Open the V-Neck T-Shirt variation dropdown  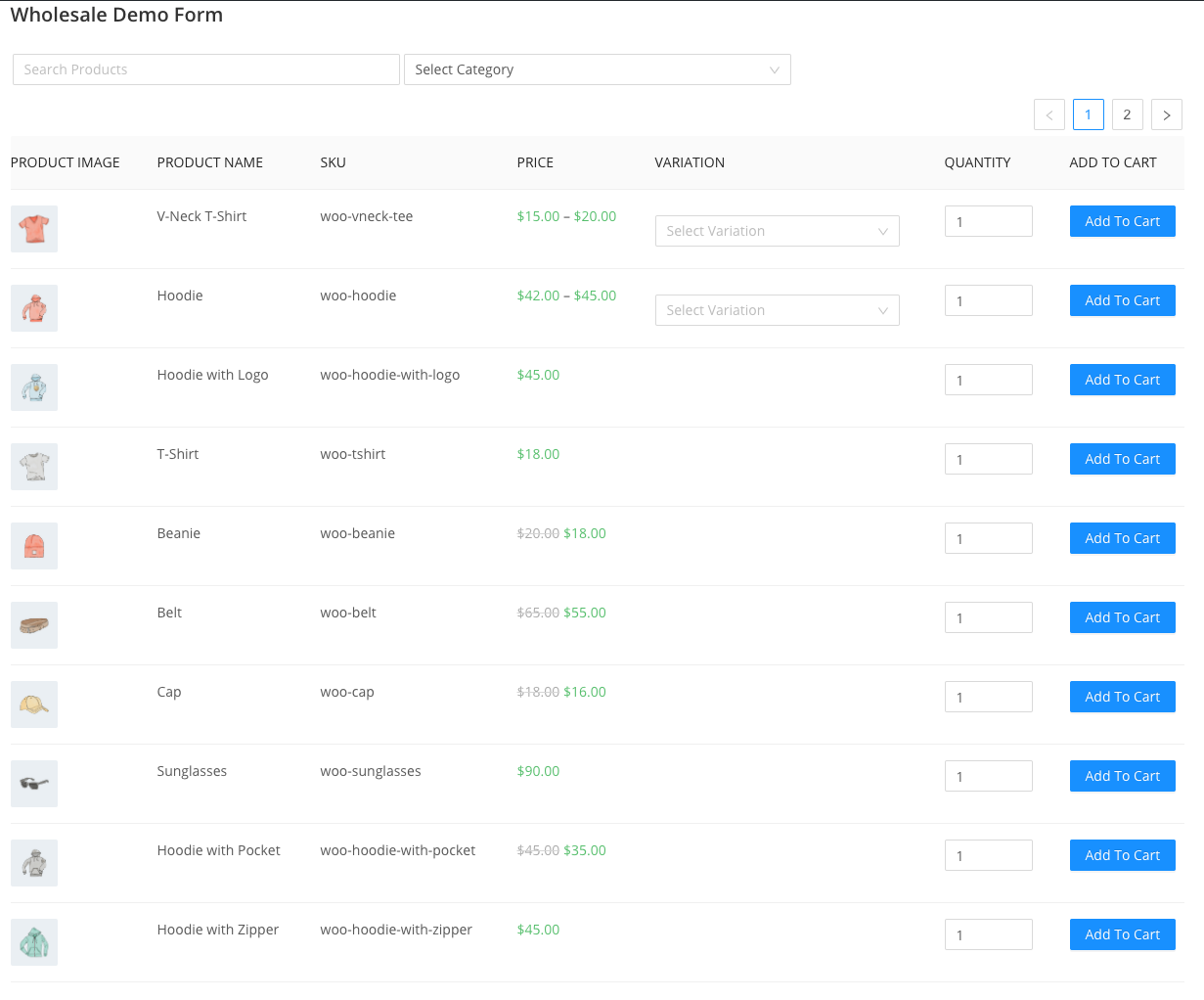(x=777, y=231)
